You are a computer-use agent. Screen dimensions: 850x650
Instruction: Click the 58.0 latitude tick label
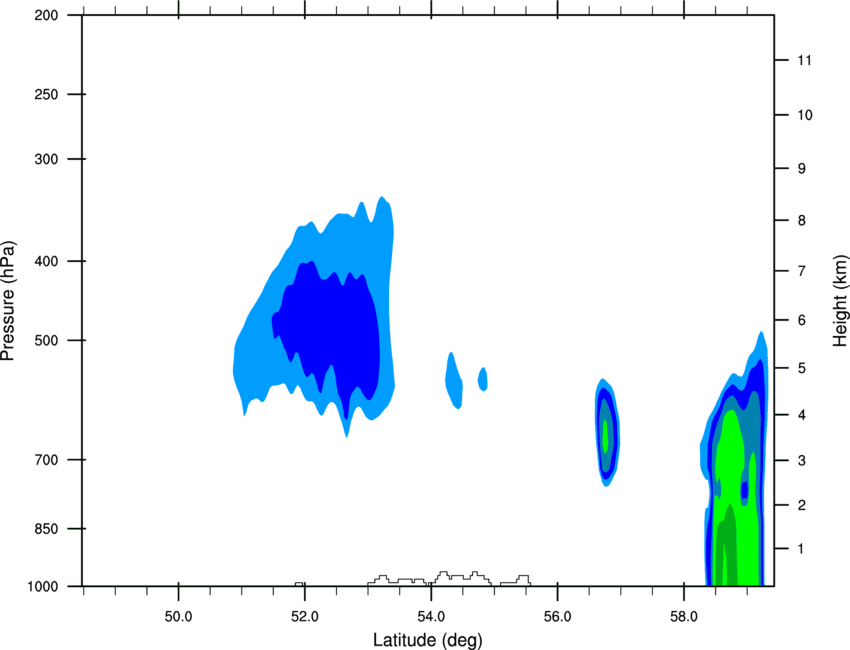(x=684, y=617)
